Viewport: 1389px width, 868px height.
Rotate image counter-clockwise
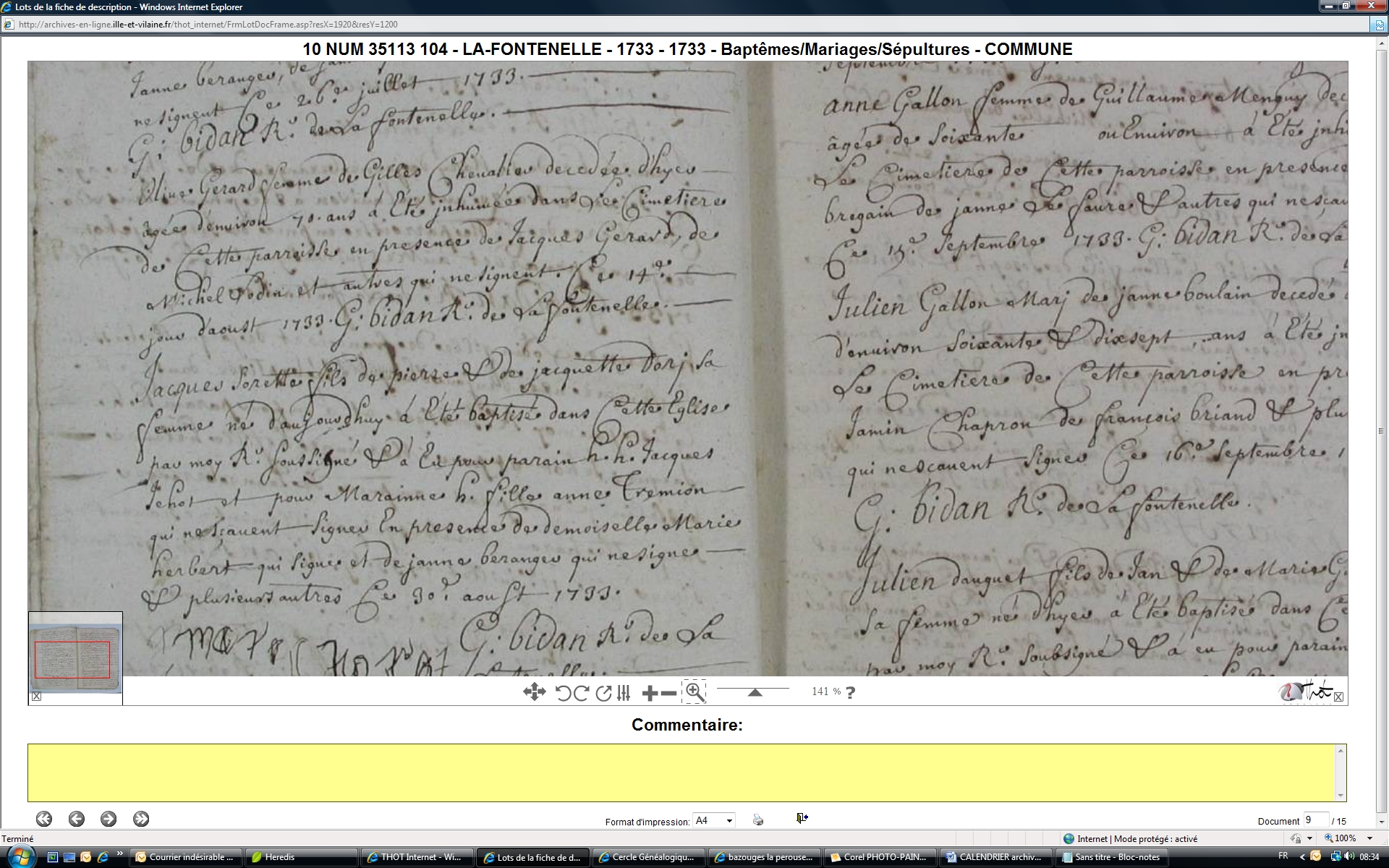[x=564, y=693]
